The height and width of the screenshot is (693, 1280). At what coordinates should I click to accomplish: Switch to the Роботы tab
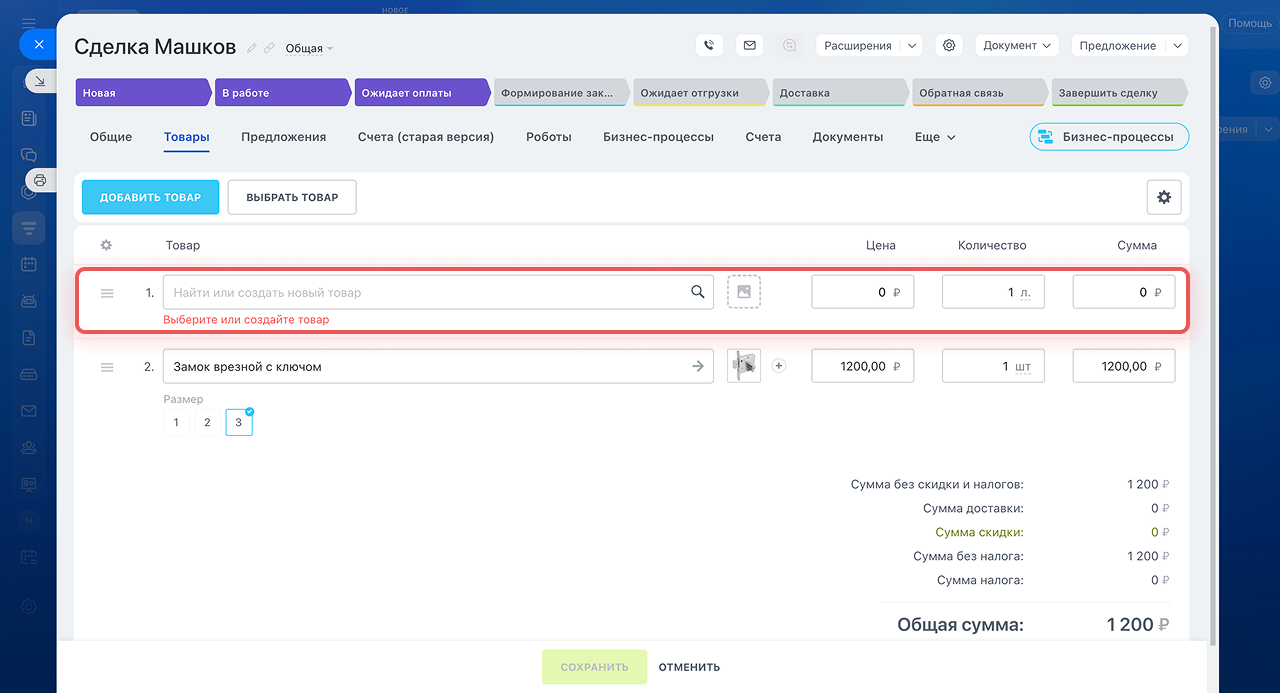click(548, 137)
